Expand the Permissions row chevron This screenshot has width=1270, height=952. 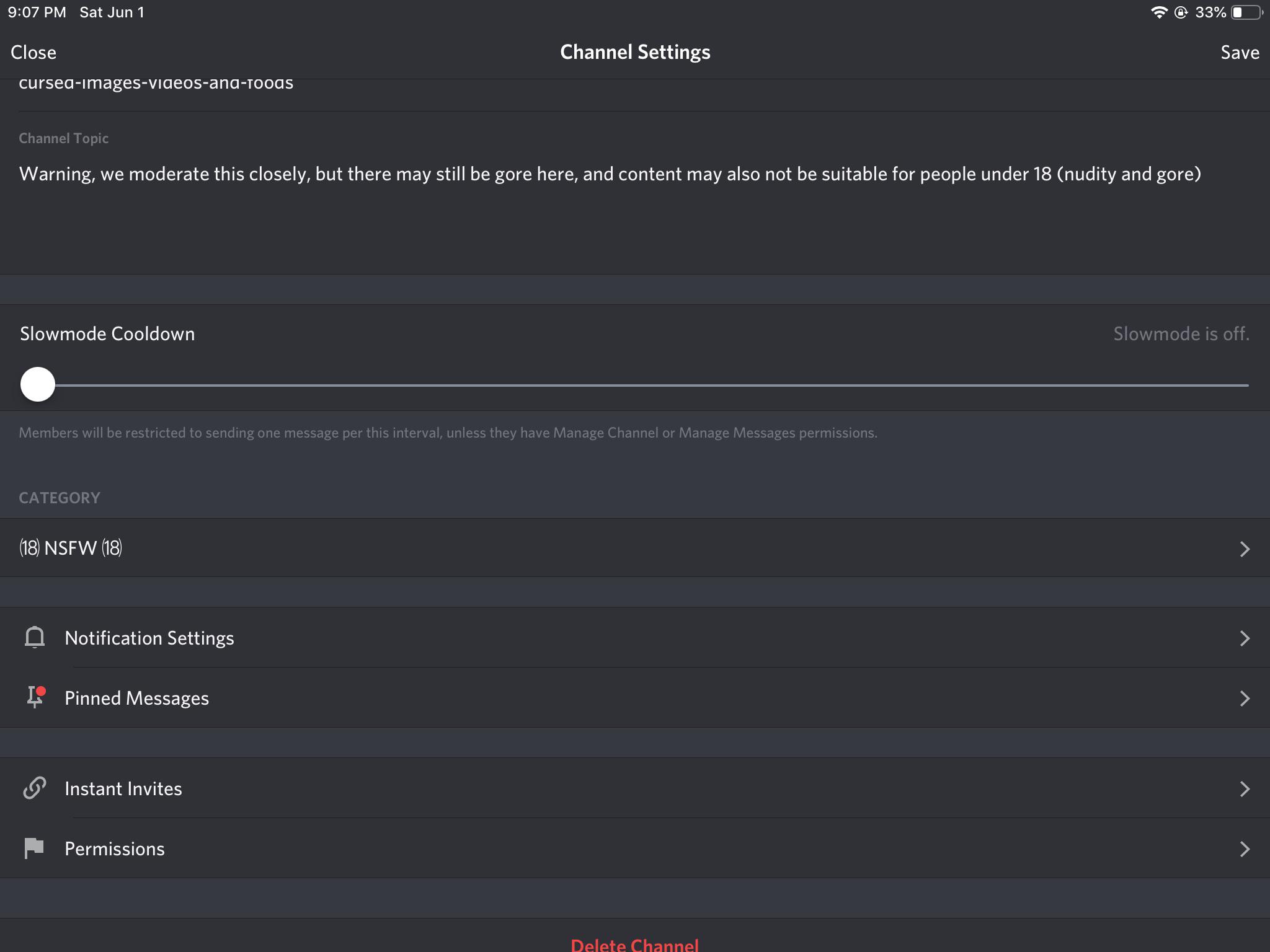click(x=1246, y=849)
